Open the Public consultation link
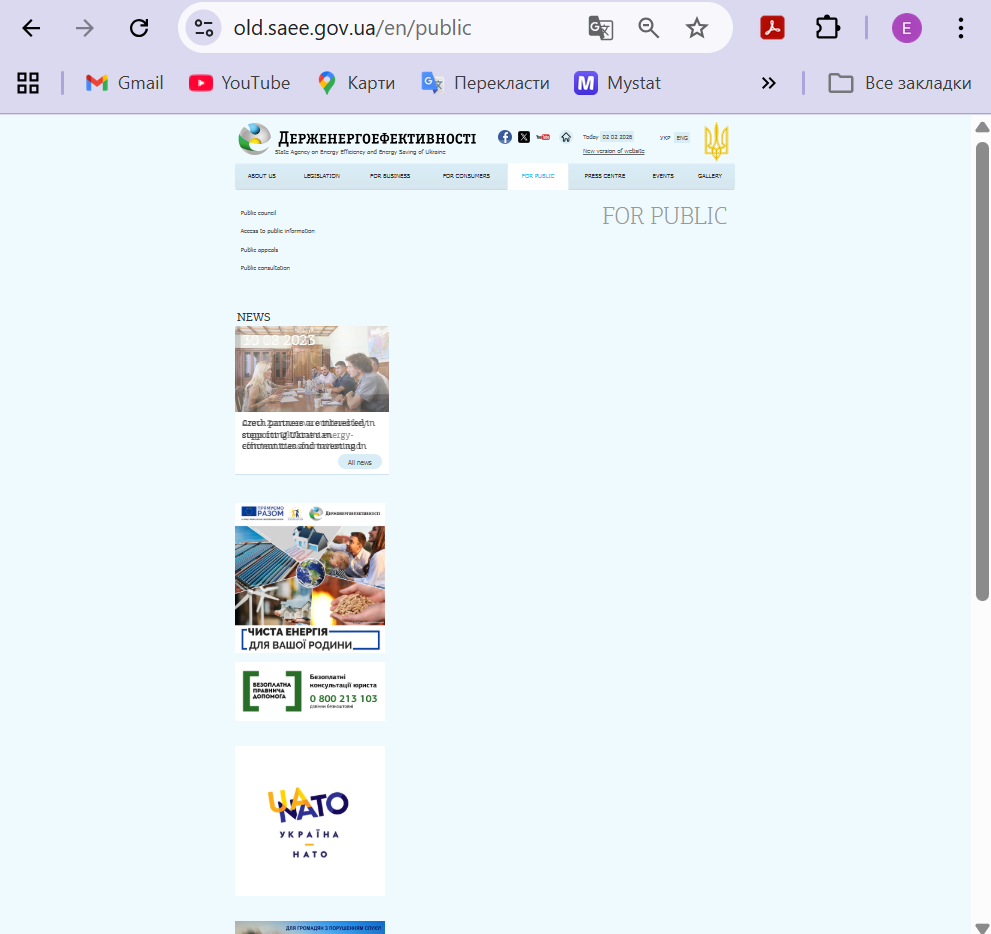Screen dimensions: 991x934 tap(265, 268)
